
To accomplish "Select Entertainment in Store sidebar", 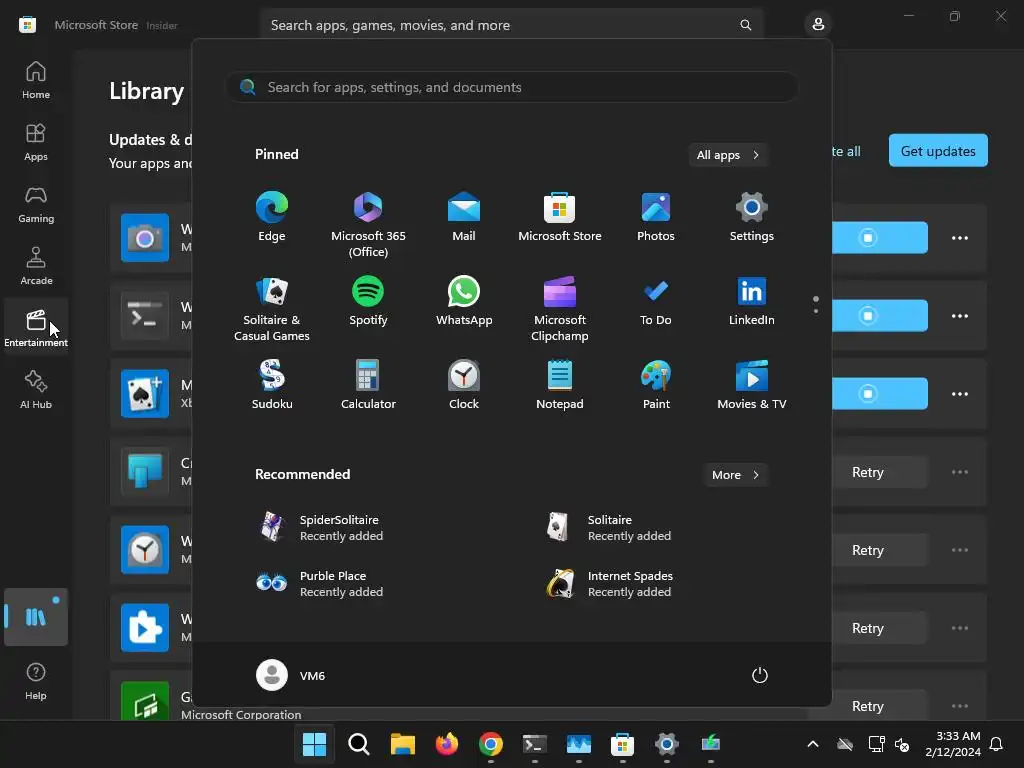I will [36, 328].
